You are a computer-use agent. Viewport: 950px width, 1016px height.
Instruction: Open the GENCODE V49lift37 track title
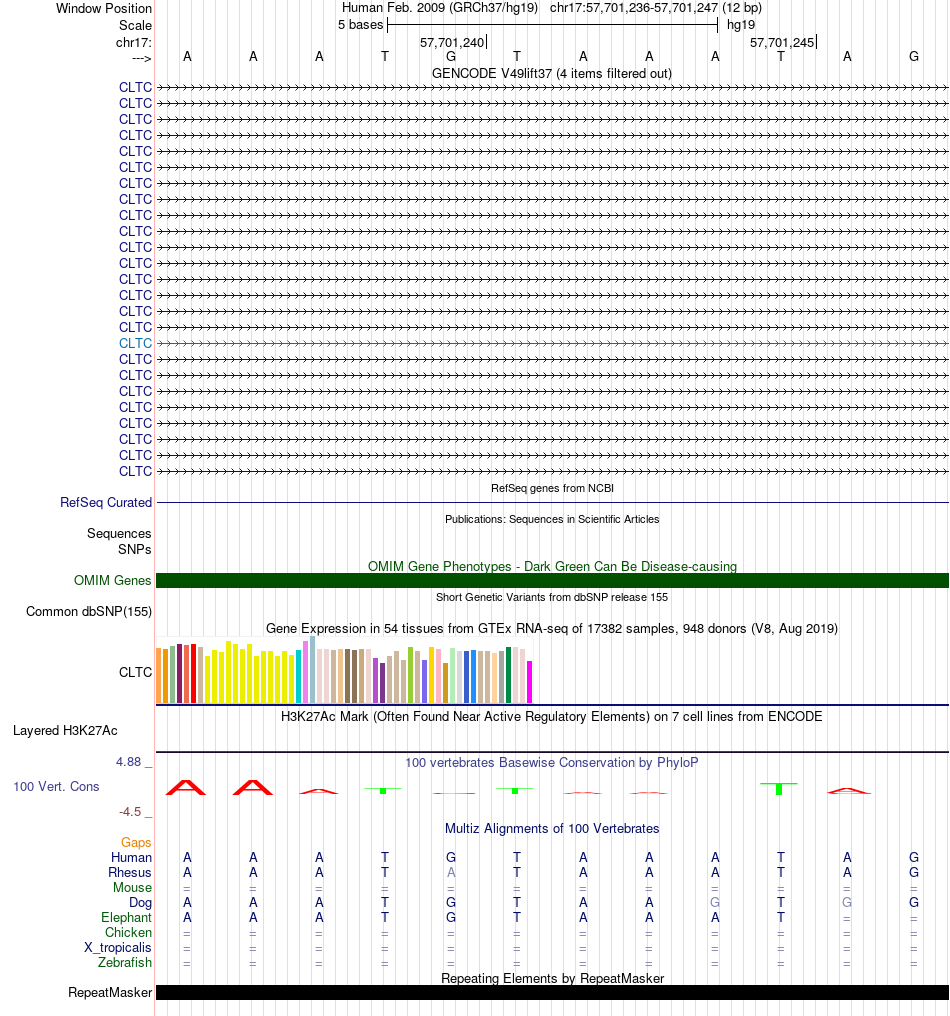pos(551,73)
